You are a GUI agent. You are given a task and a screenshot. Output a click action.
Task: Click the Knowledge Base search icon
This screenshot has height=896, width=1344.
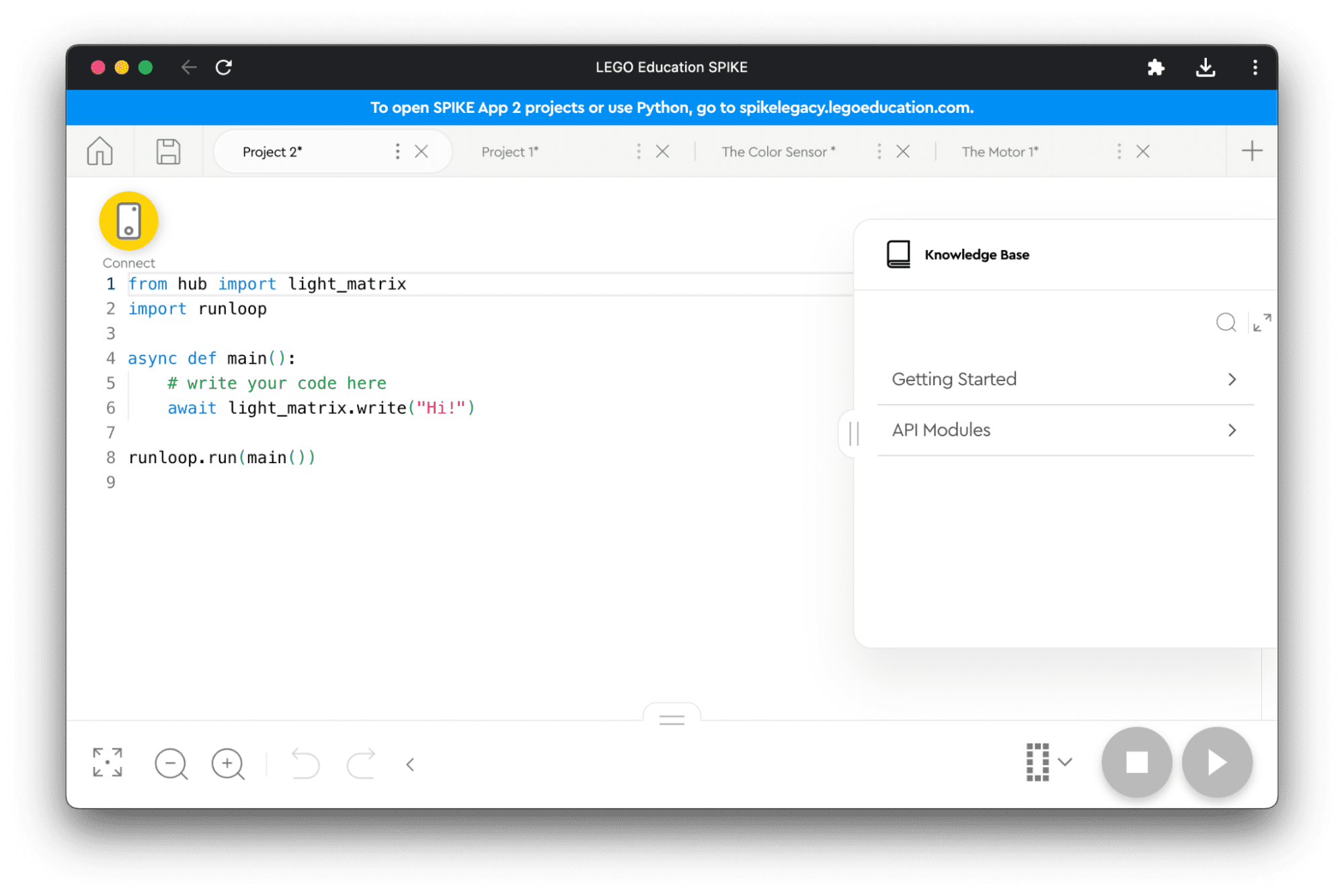click(1226, 322)
